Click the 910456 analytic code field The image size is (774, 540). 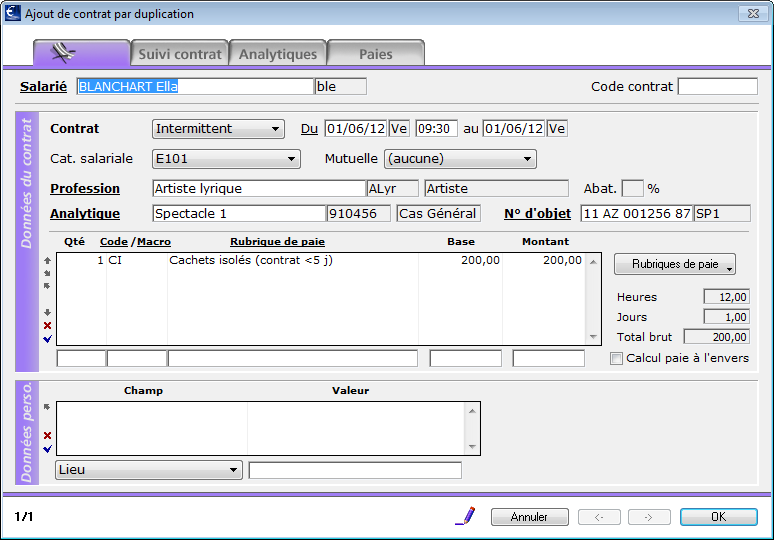click(x=358, y=214)
